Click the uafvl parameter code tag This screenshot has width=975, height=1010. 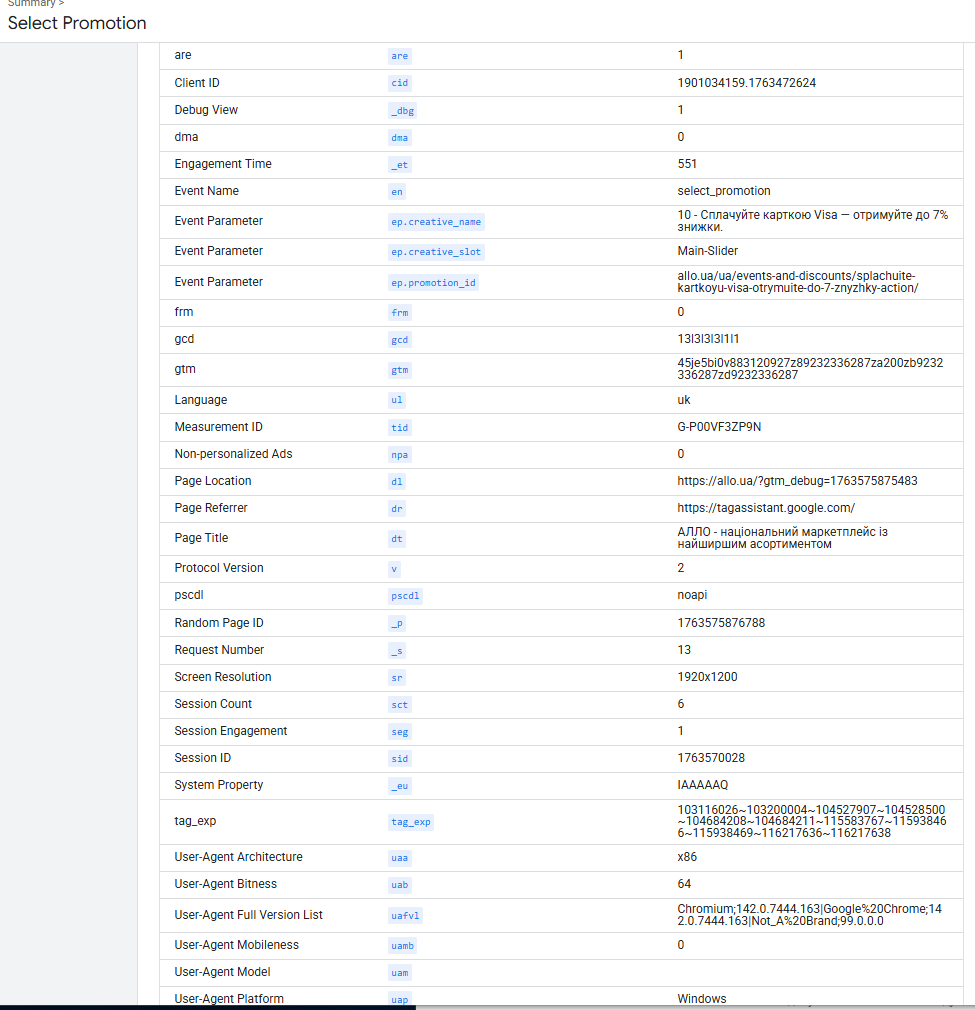click(405, 916)
